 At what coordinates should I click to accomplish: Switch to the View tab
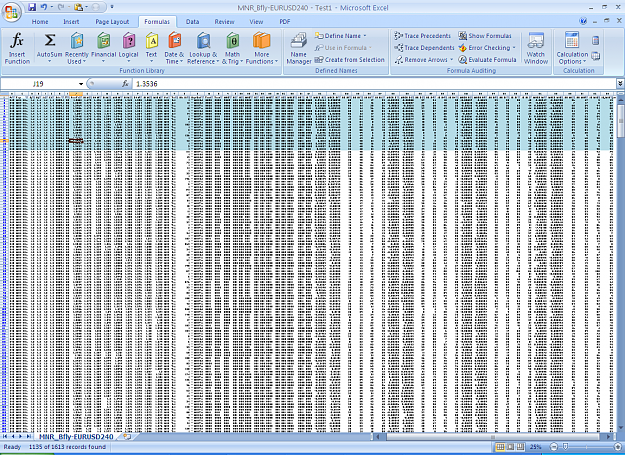(256, 22)
